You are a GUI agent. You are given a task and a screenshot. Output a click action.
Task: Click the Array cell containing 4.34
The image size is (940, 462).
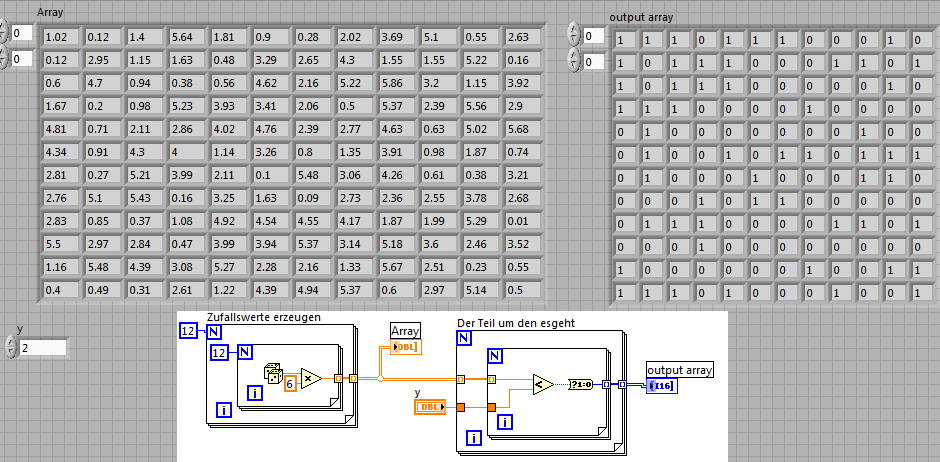(61, 152)
